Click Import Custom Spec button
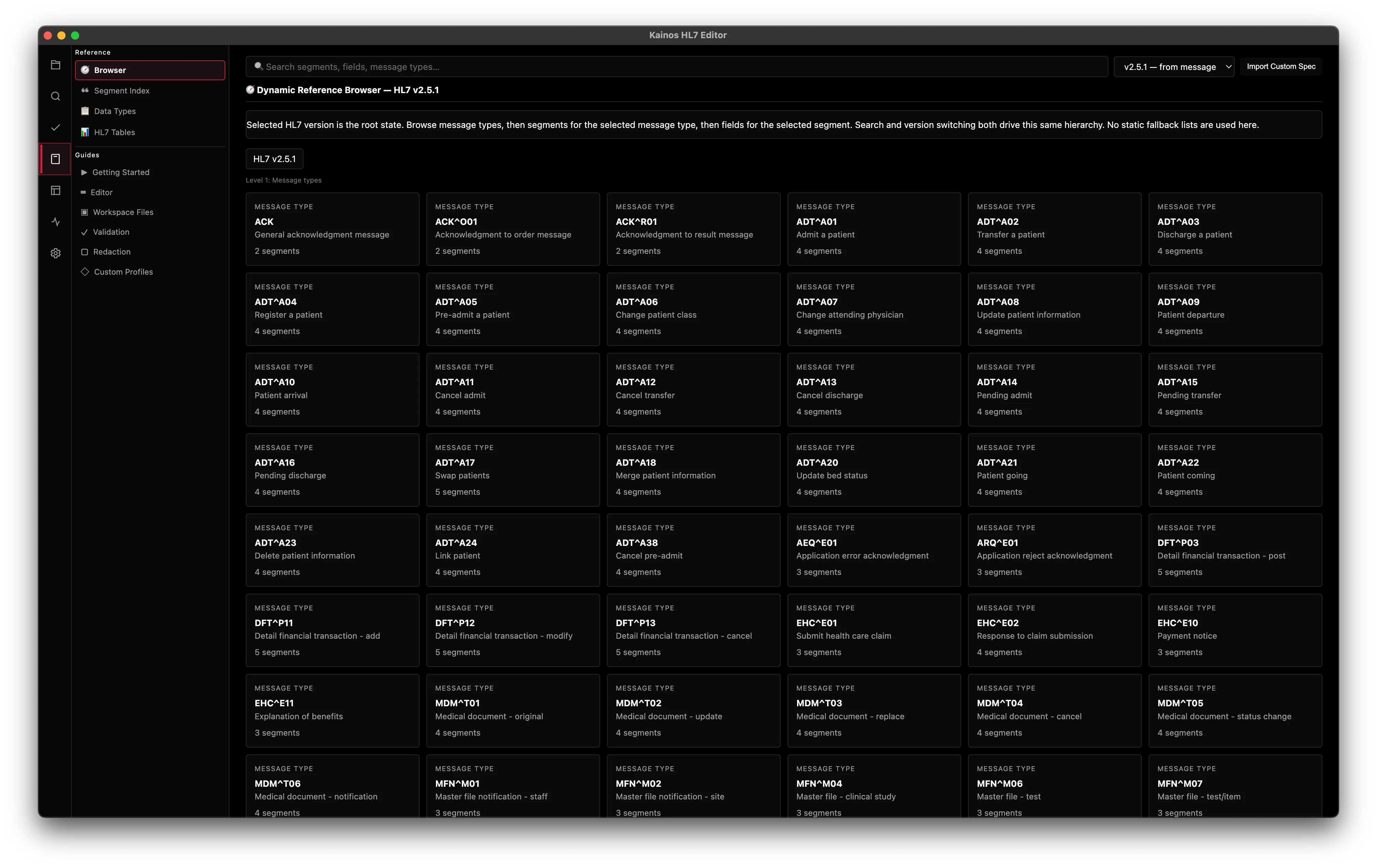This screenshot has height=868, width=1377. click(x=1281, y=67)
